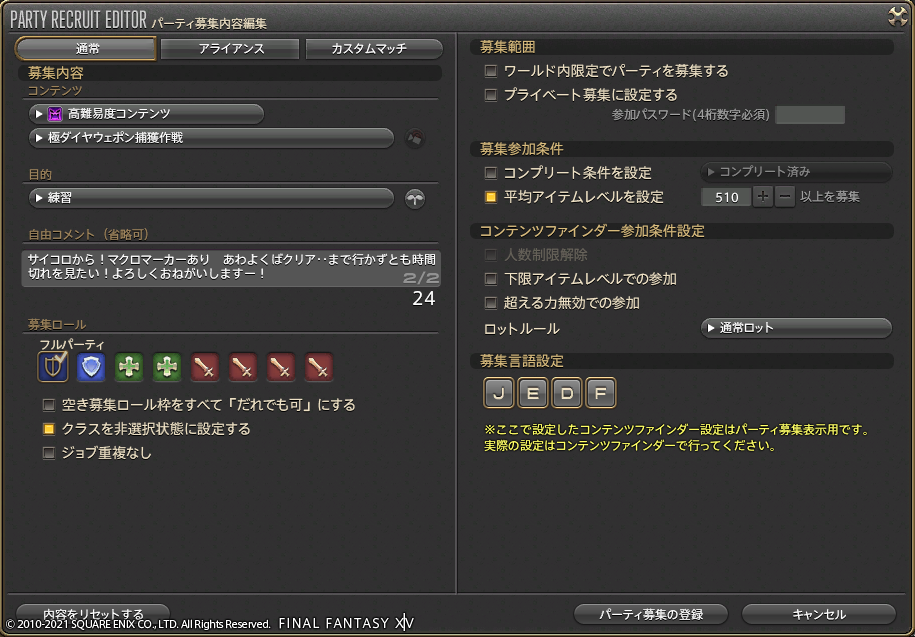Select the last red DPS slot icon
Viewport: 915px width, 637px height.
(x=319, y=367)
